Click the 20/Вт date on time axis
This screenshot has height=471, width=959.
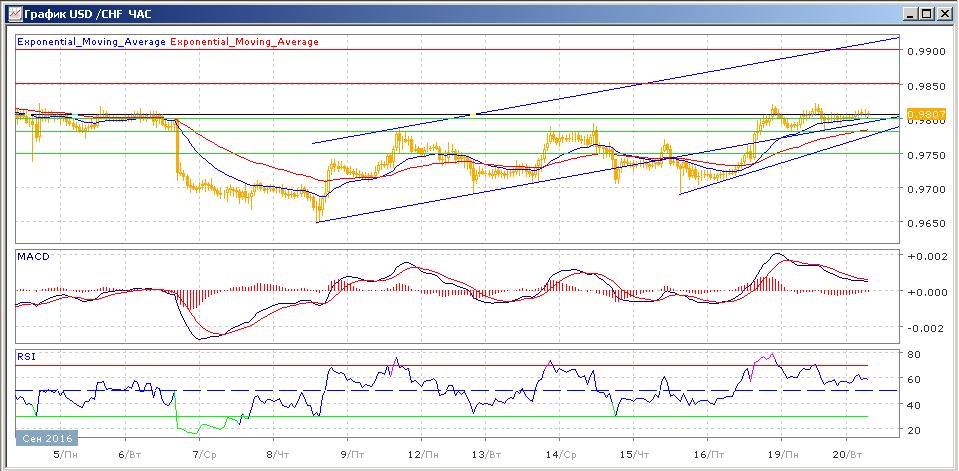point(847,453)
